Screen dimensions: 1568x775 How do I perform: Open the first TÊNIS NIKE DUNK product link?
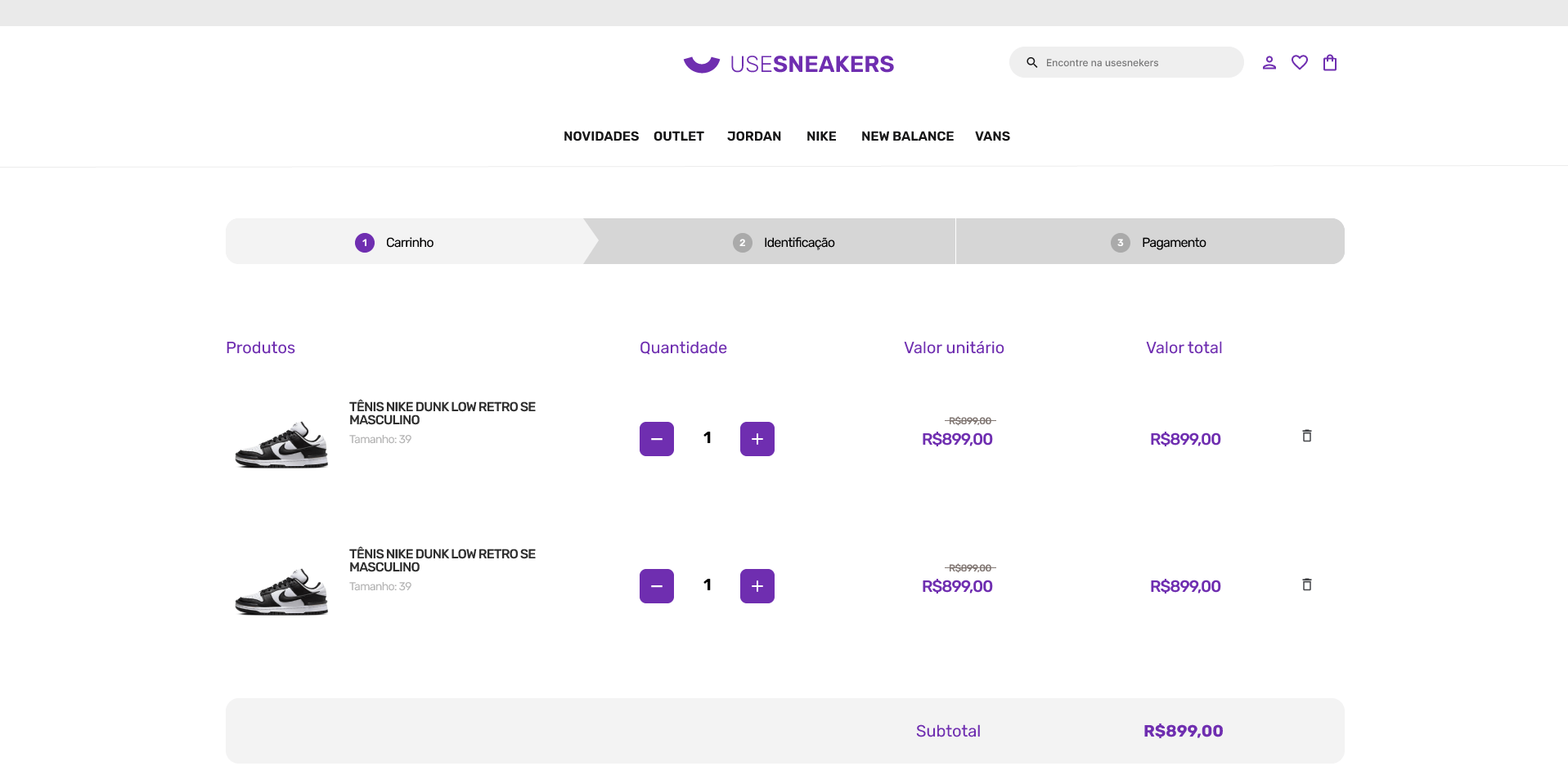click(x=443, y=413)
